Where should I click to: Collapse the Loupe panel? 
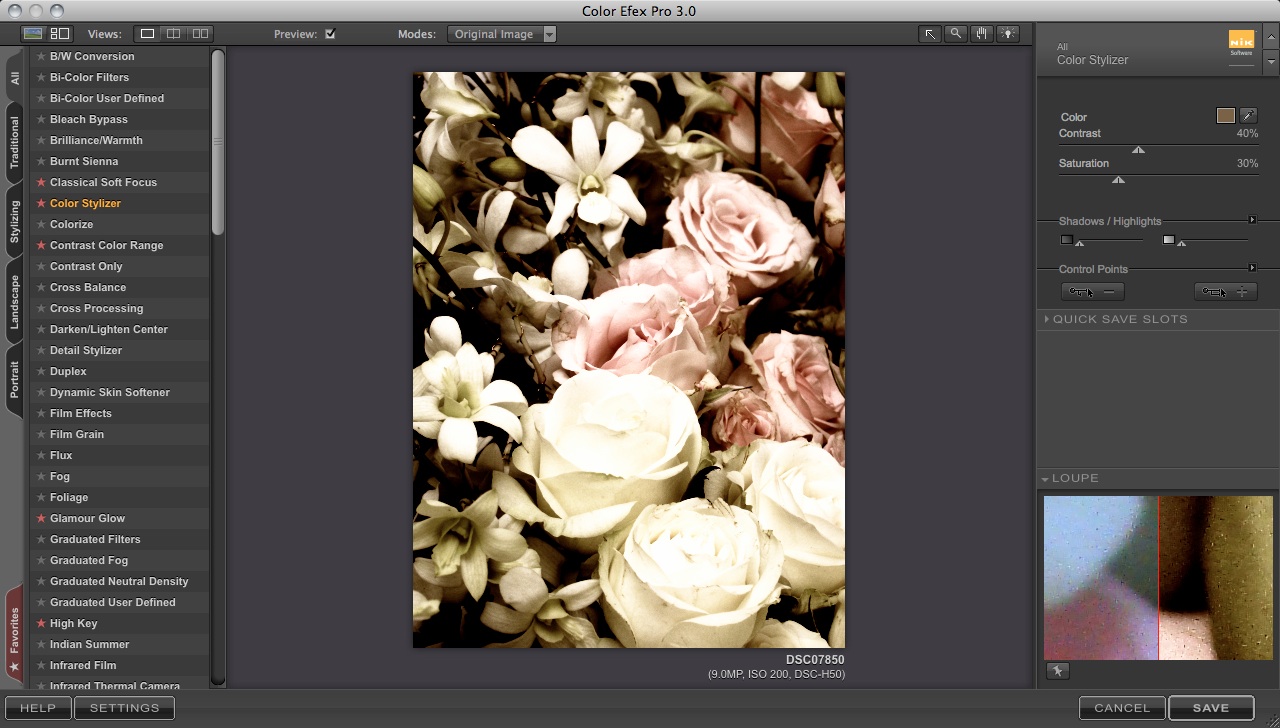(1045, 479)
